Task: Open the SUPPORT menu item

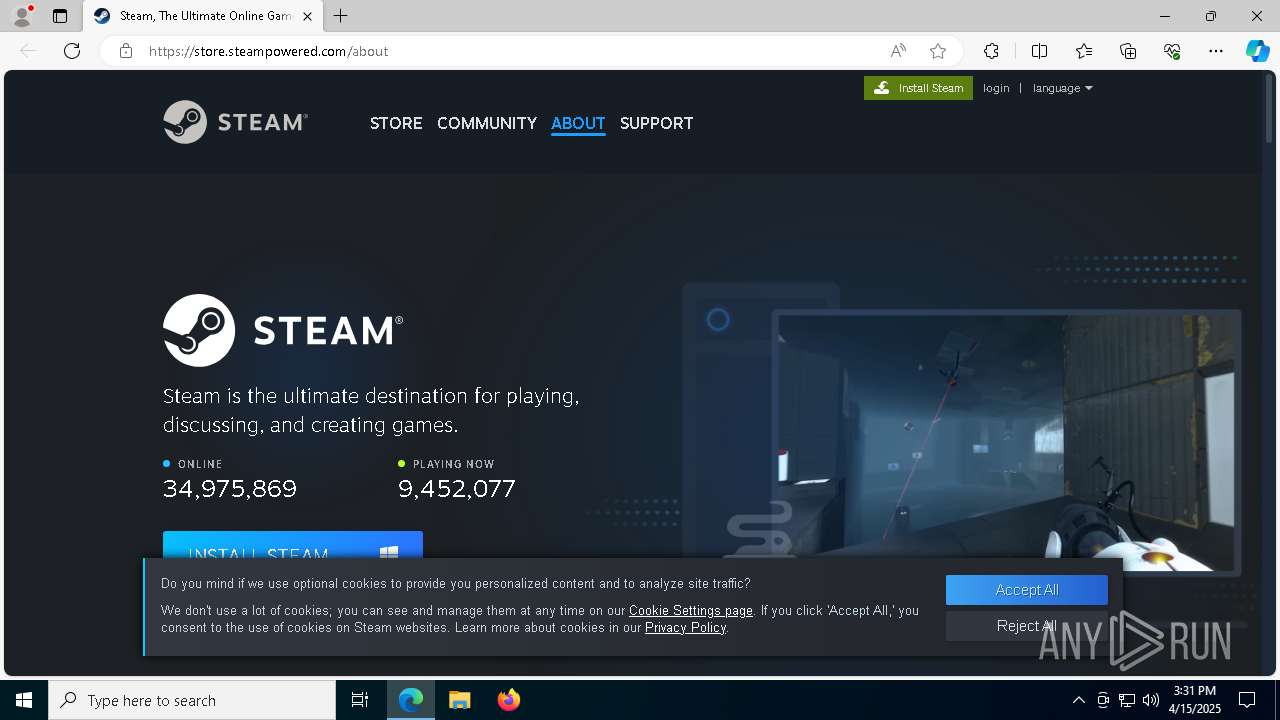Action: tap(656, 123)
